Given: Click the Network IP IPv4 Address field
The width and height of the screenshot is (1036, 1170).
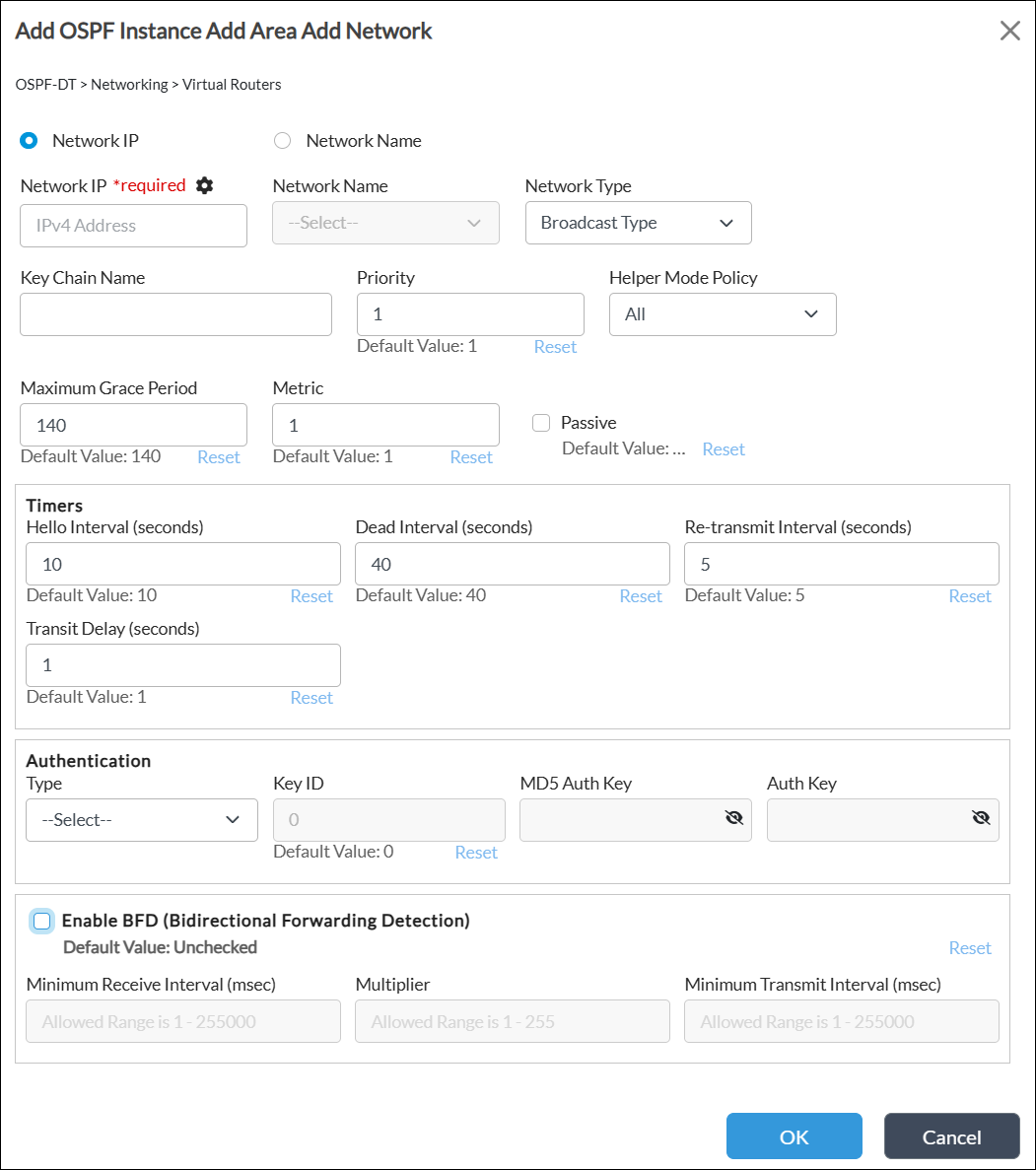Looking at the screenshot, I should click(133, 226).
